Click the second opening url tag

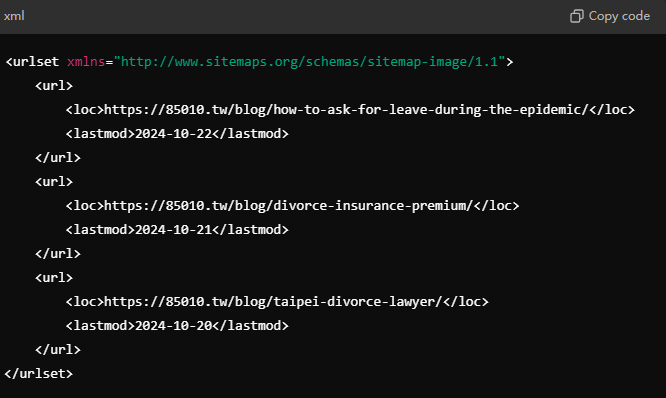54,182
